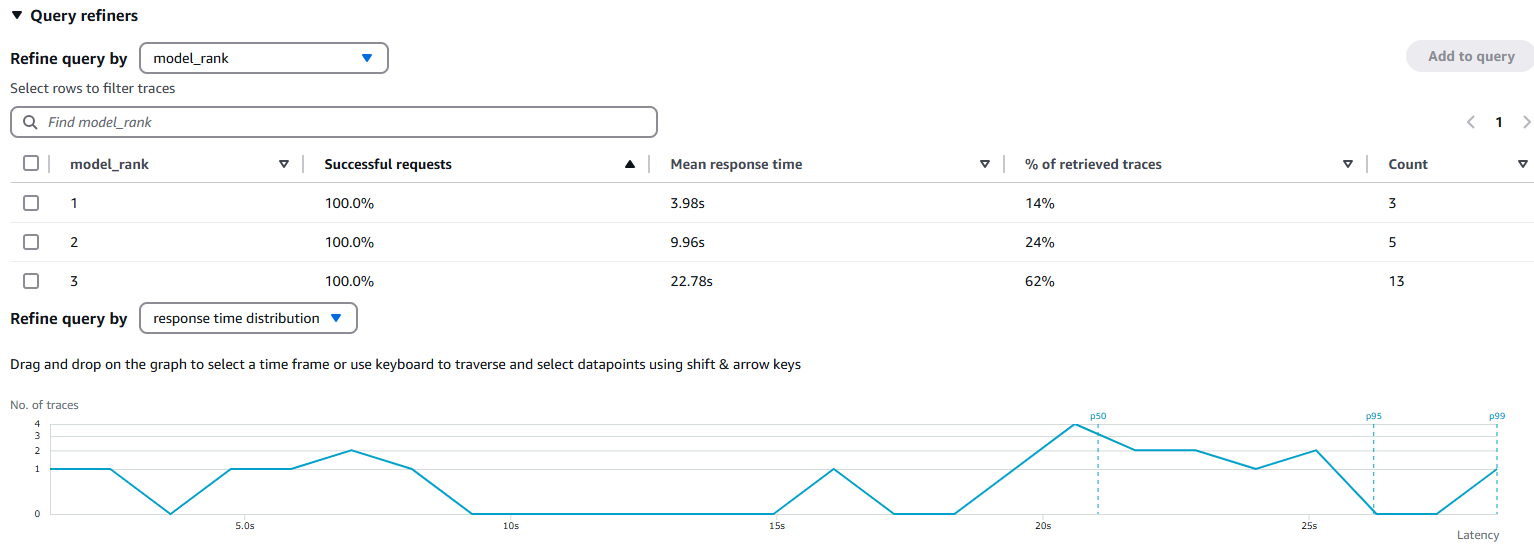Click the p95 marker on latency graph
The image size is (1534, 544).
click(x=1374, y=416)
